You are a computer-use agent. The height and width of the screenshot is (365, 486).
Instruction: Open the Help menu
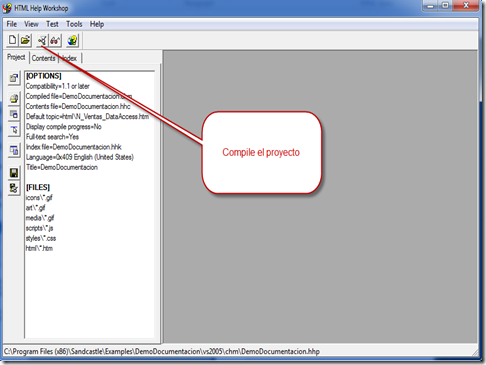(x=97, y=24)
